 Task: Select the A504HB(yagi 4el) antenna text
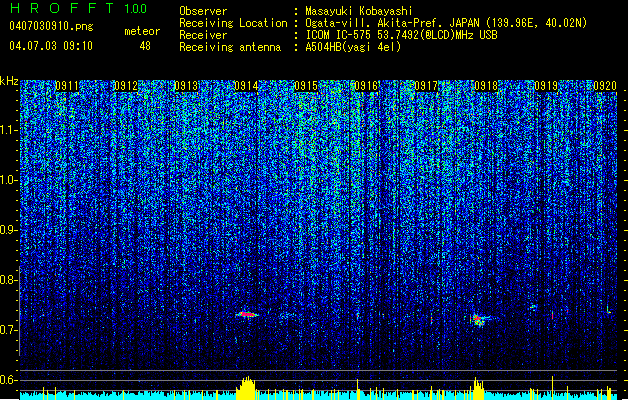pyautogui.click(x=353, y=47)
